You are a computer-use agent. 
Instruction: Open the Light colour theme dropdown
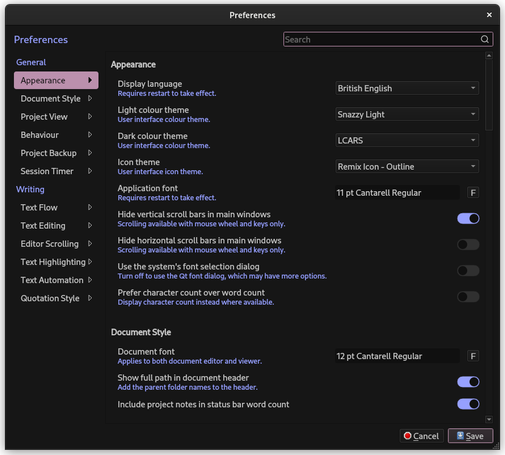tap(407, 114)
